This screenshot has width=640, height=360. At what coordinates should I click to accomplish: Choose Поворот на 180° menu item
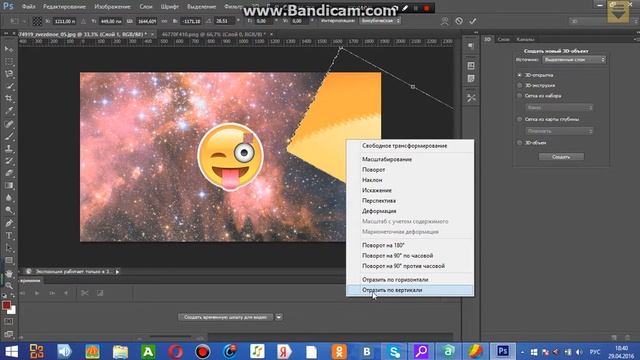(410, 245)
